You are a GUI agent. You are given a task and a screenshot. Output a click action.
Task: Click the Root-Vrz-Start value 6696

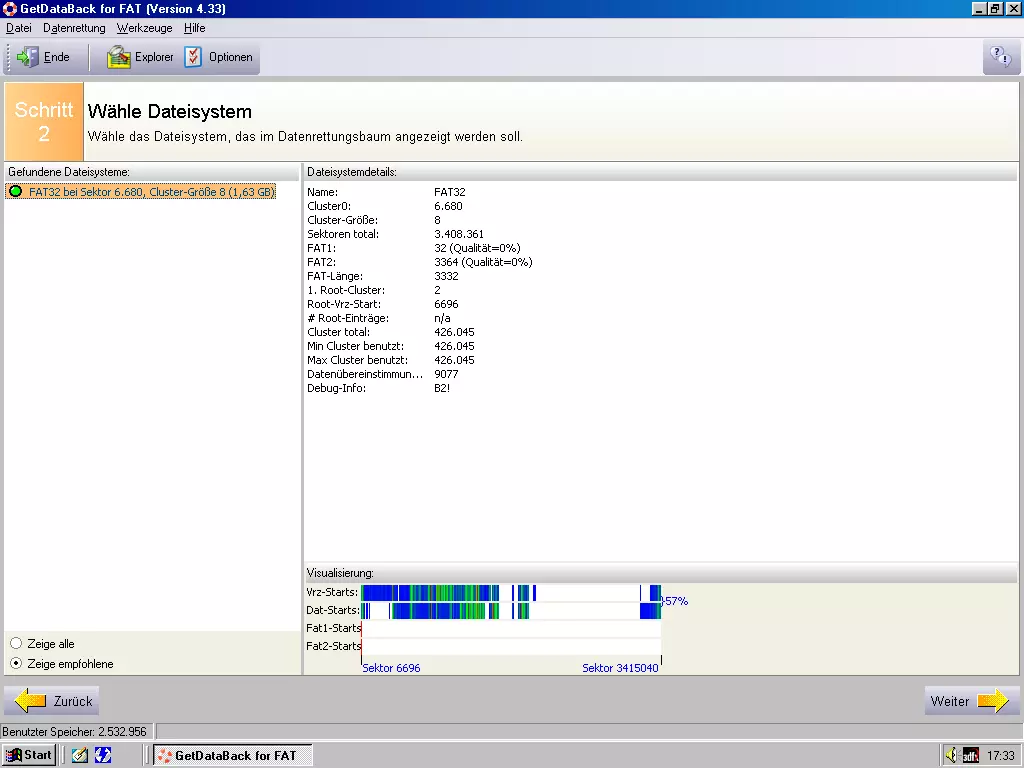(446, 304)
